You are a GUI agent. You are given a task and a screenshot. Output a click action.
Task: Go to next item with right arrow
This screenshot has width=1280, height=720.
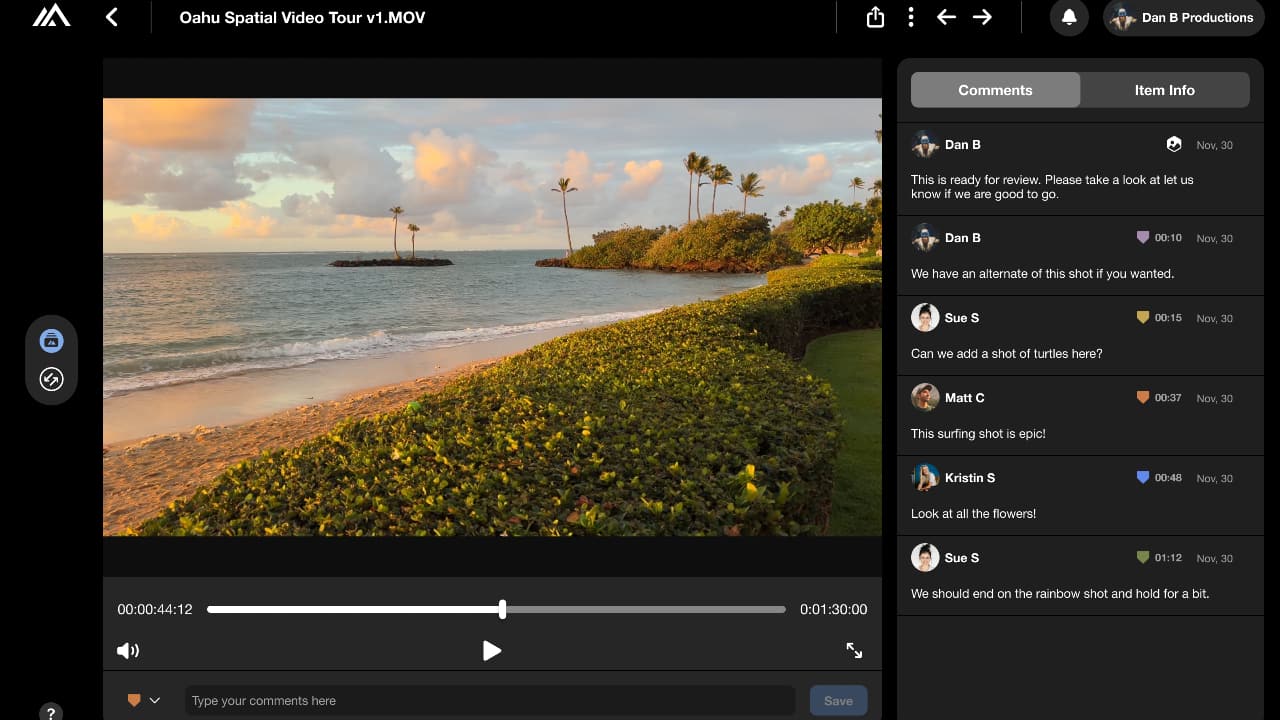(x=982, y=17)
